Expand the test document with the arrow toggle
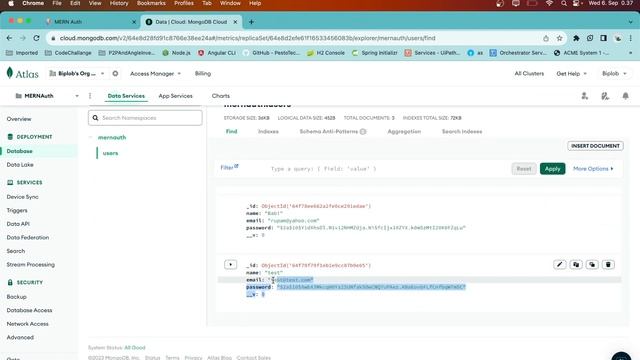640x360 pixels. coord(231,264)
